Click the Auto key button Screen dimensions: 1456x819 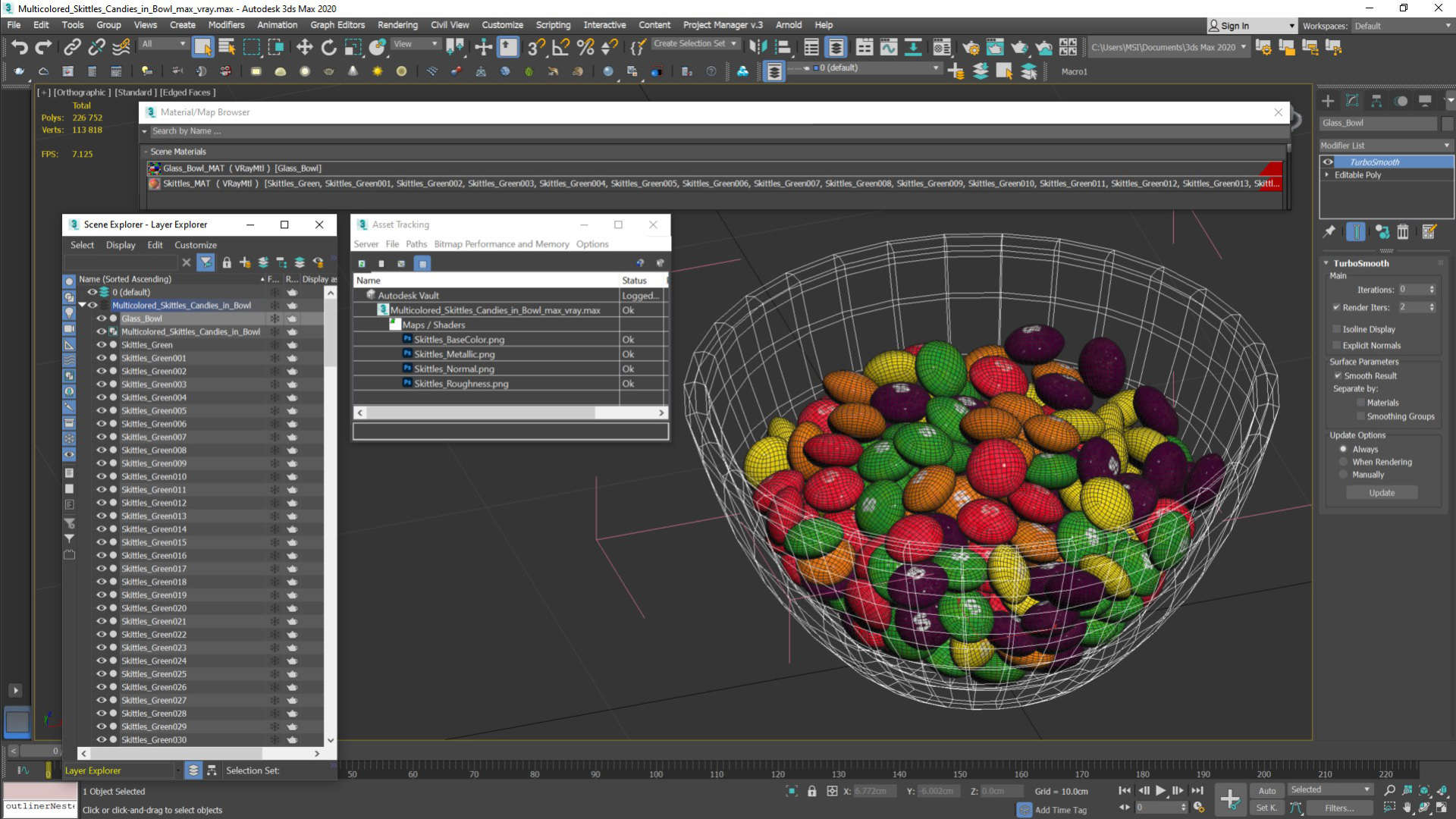tap(1267, 791)
